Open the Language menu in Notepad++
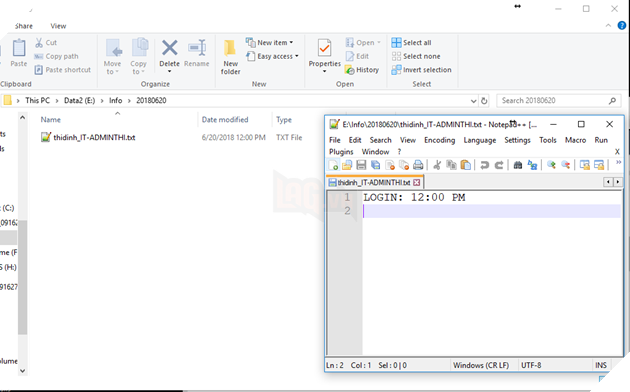This screenshot has height=392, width=630. click(480, 140)
